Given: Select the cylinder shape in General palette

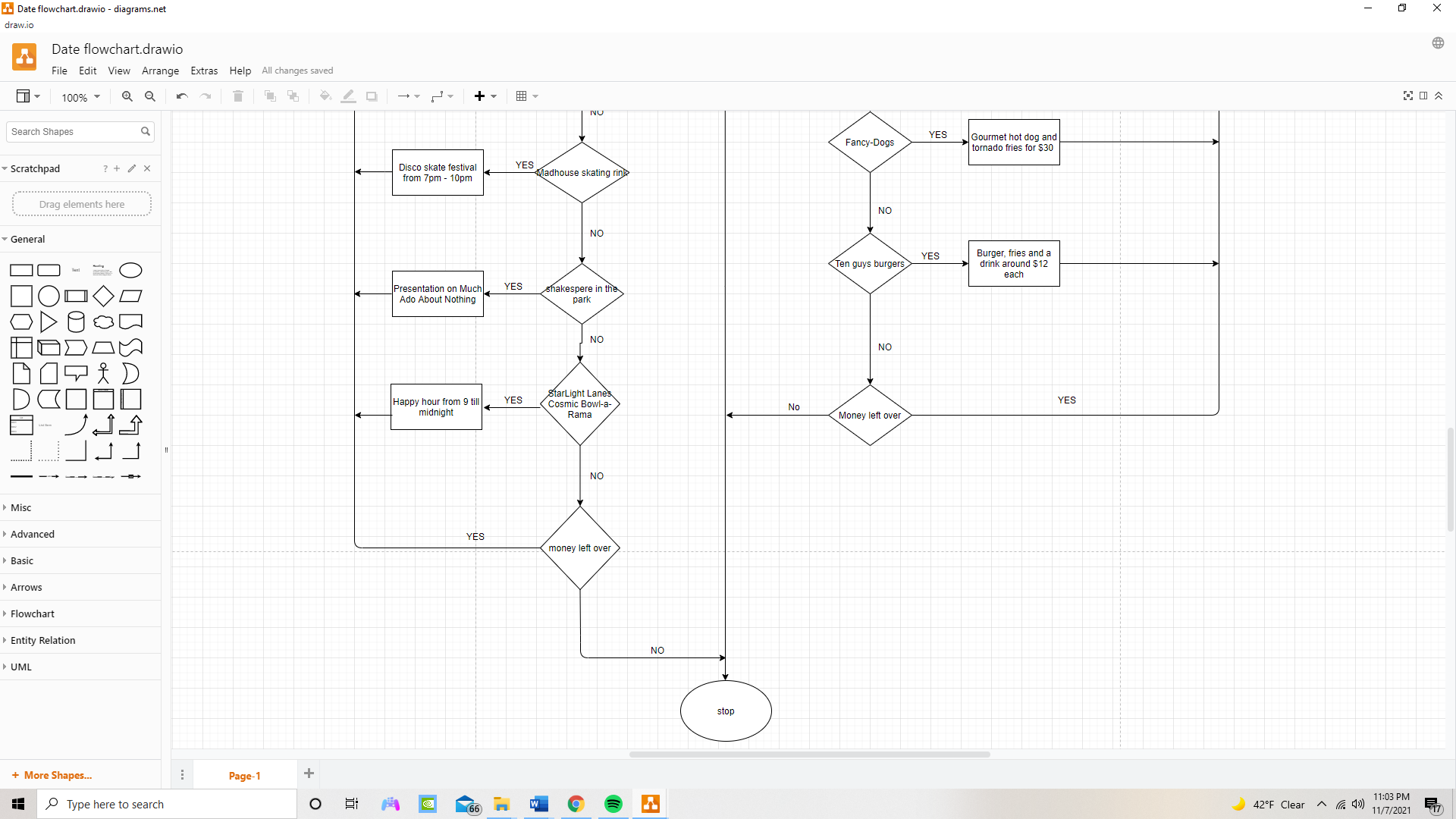Looking at the screenshot, I should pos(76,322).
